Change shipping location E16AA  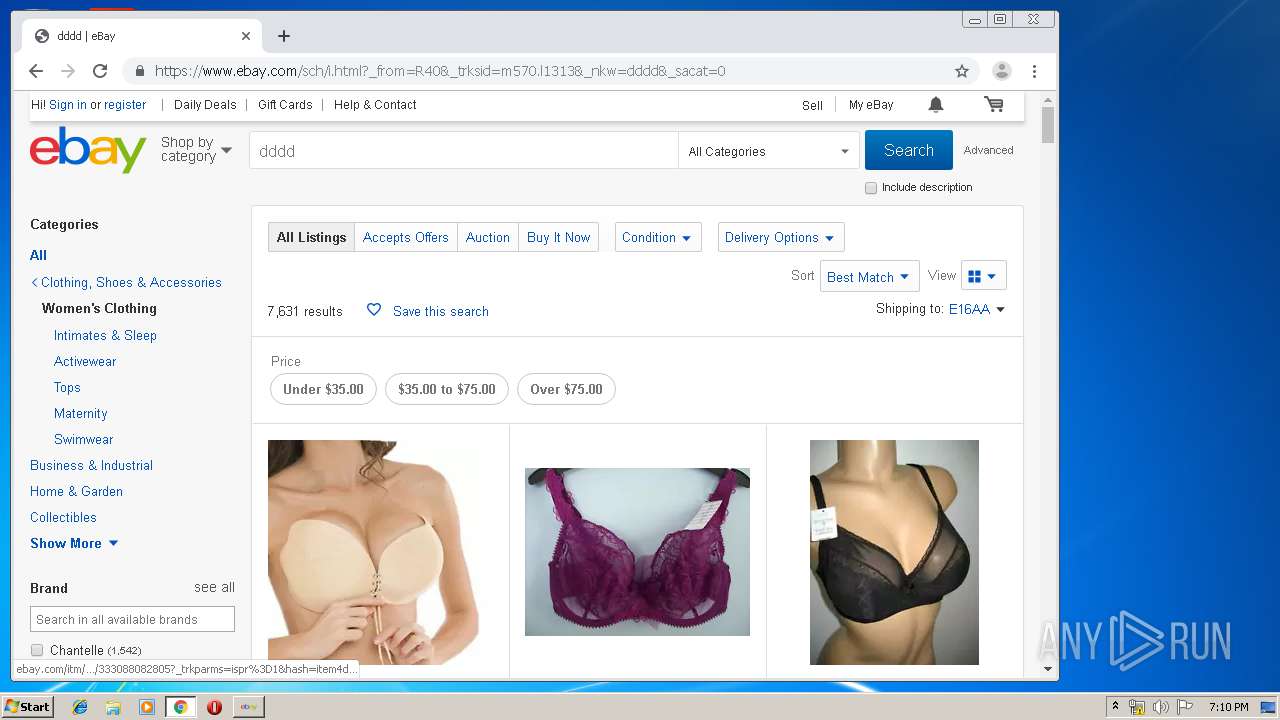point(976,309)
